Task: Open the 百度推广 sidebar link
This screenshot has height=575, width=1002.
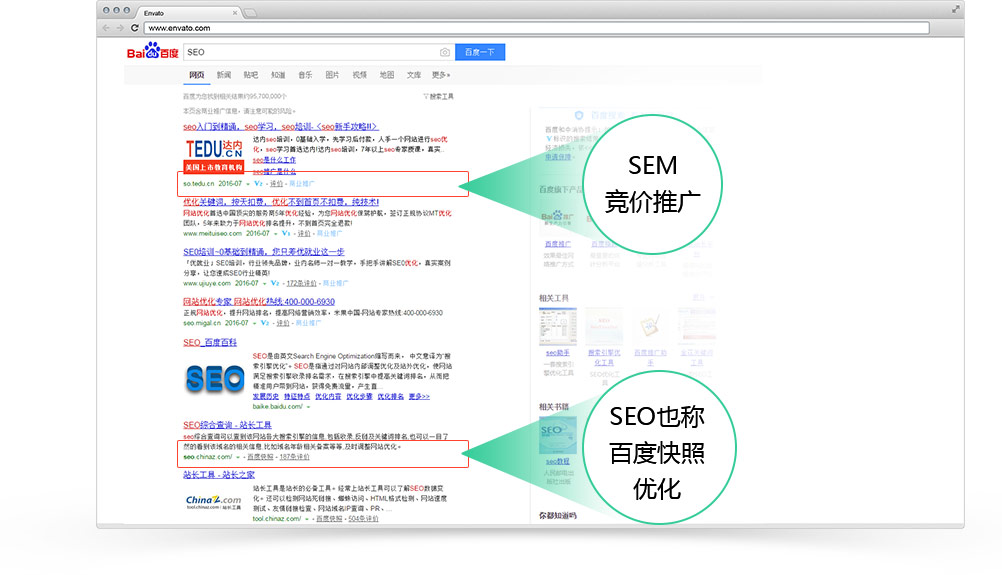Action: click(x=558, y=244)
